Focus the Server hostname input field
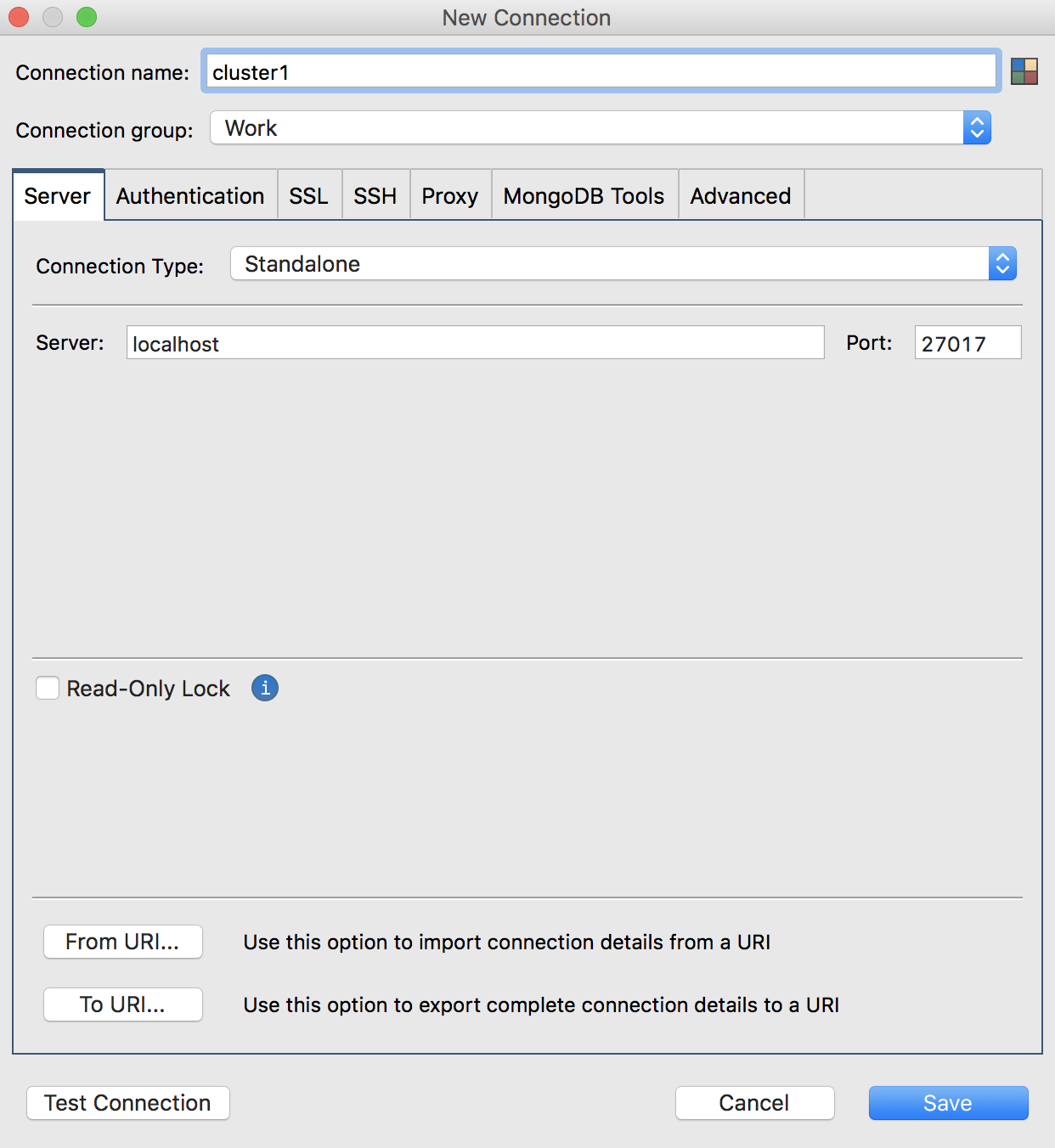This screenshot has height=1148, width=1055. 475,343
